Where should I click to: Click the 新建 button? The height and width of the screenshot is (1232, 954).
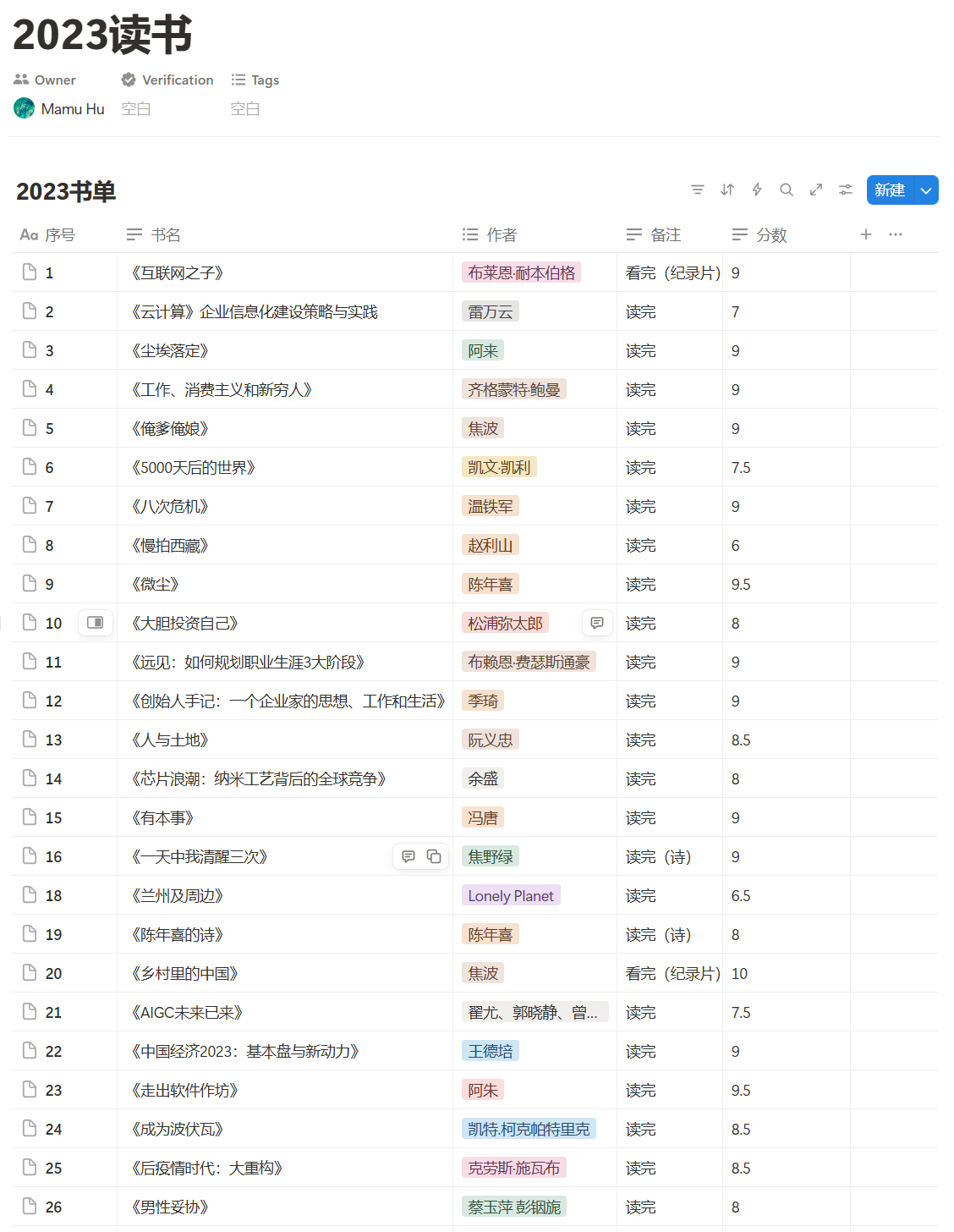[x=890, y=190]
